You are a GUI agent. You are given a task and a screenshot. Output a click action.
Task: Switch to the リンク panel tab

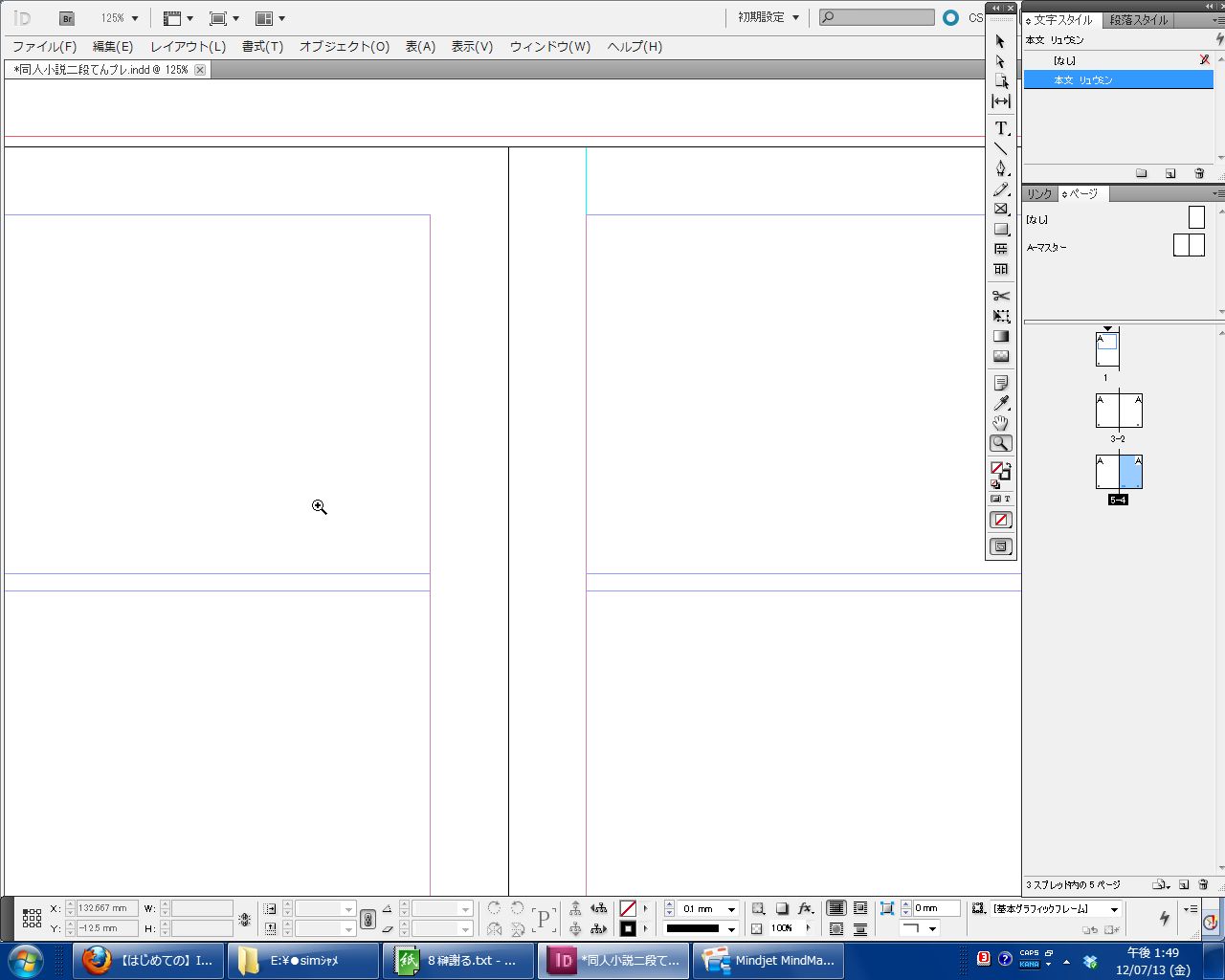[x=1039, y=193]
